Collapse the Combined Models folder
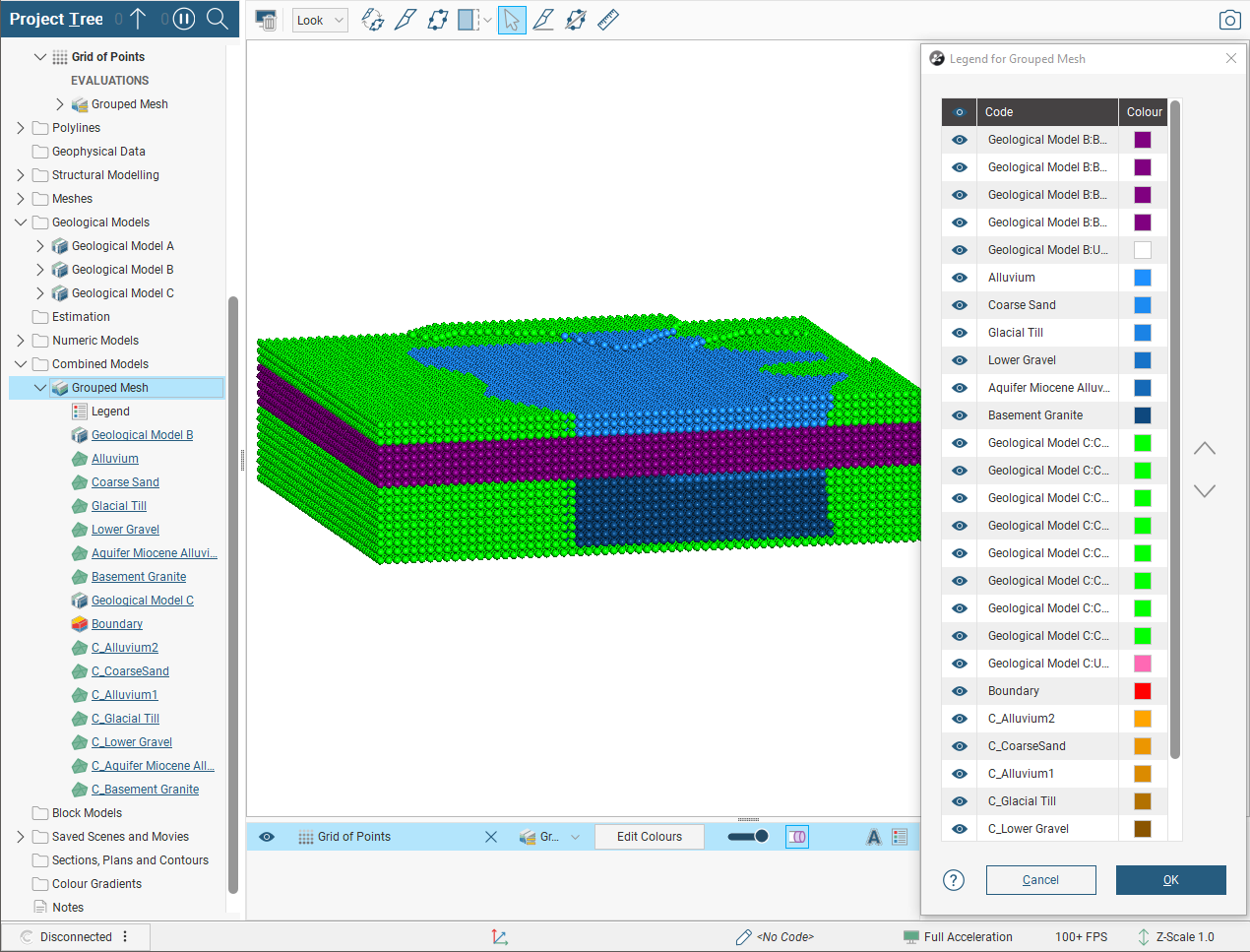 [x=21, y=364]
